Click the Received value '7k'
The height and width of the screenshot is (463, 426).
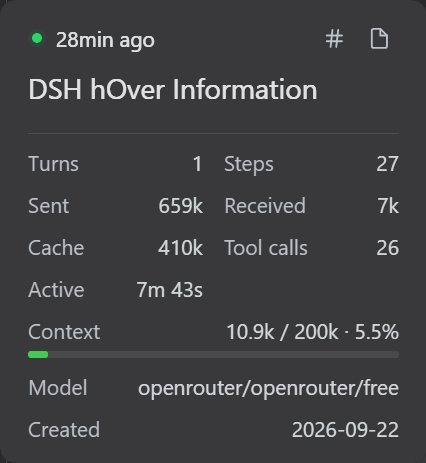coord(388,206)
